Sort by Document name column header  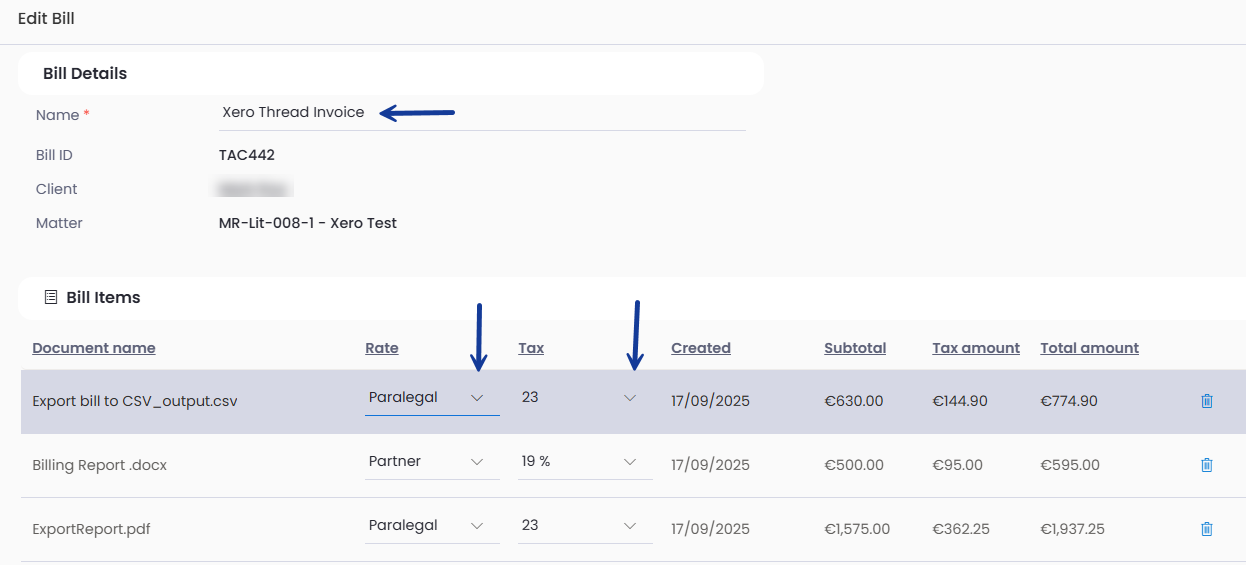point(94,348)
